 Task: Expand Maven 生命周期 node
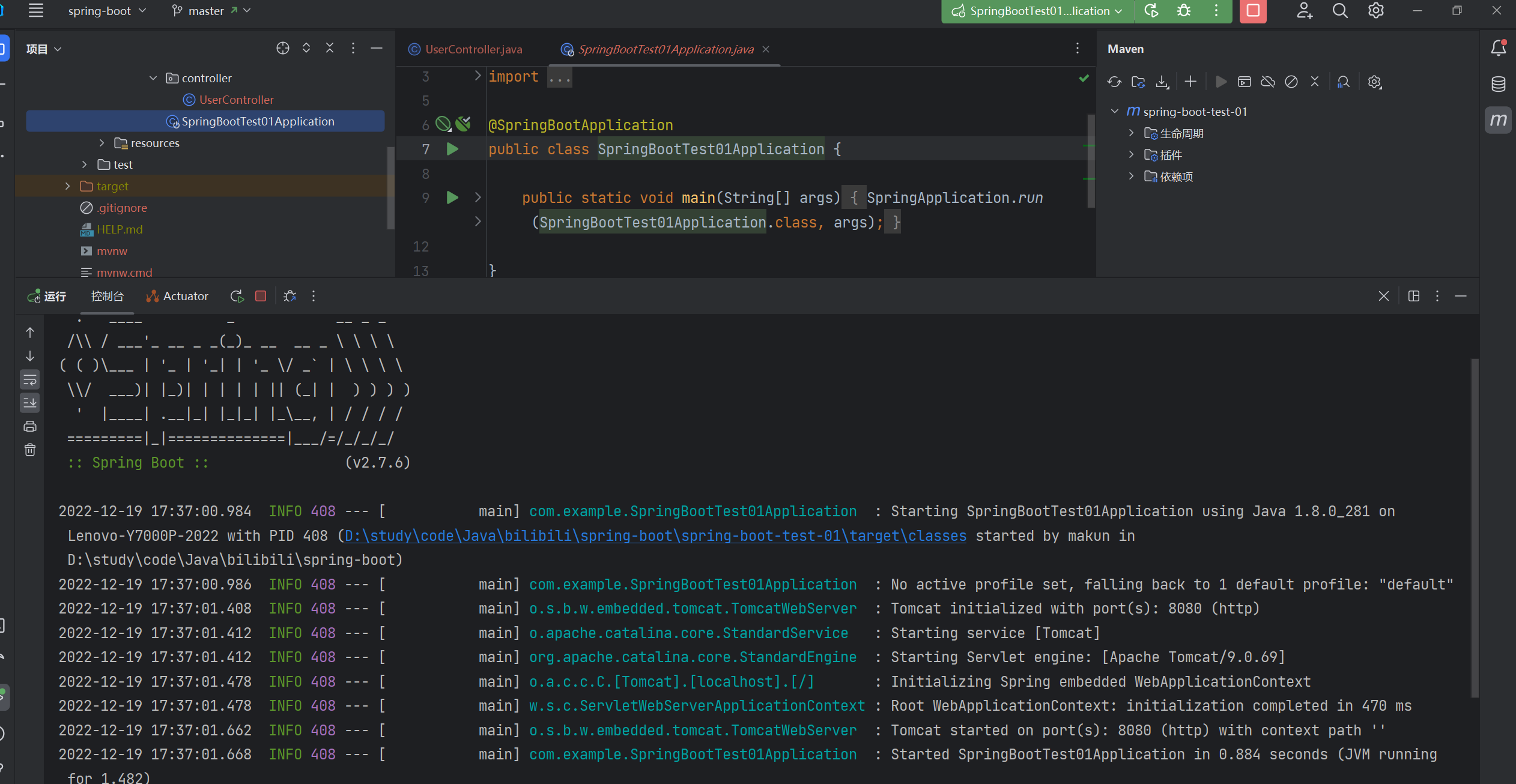pyautogui.click(x=1132, y=133)
